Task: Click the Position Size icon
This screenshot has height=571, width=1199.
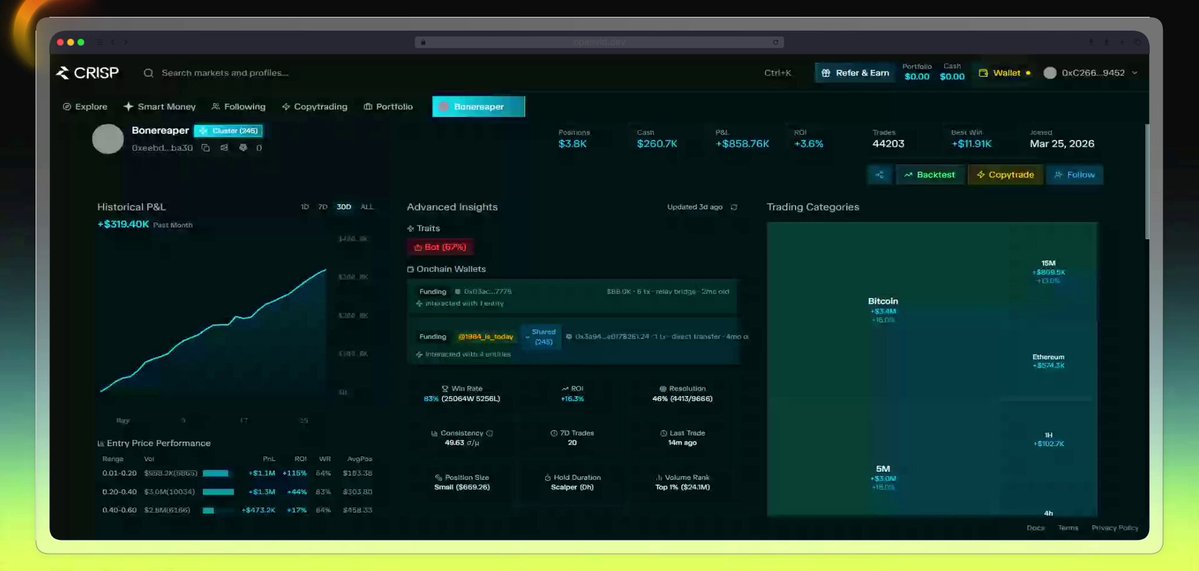Action: [x=439, y=477]
